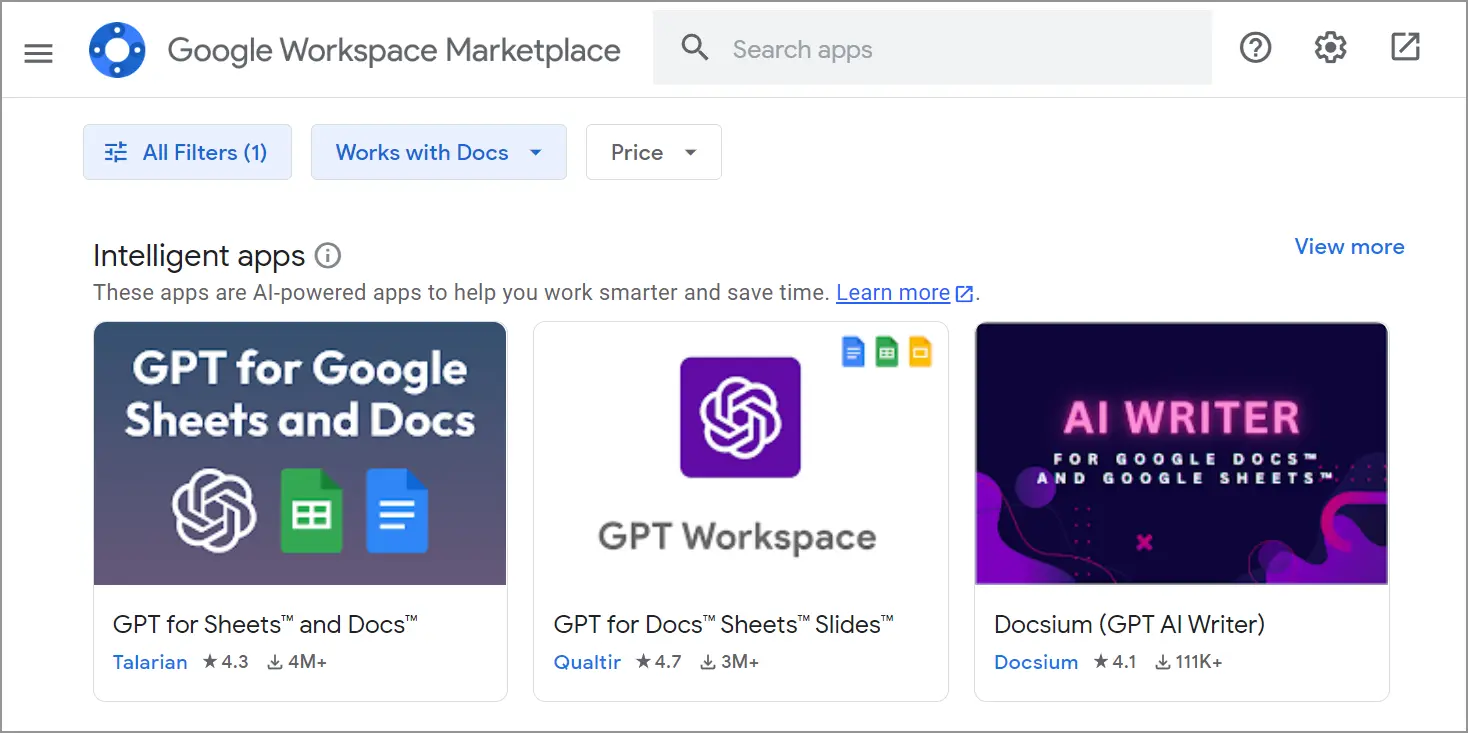The width and height of the screenshot is (1468, 733).
Task: Click the info icon beside Intelligent apps
Action: point(327,256)
